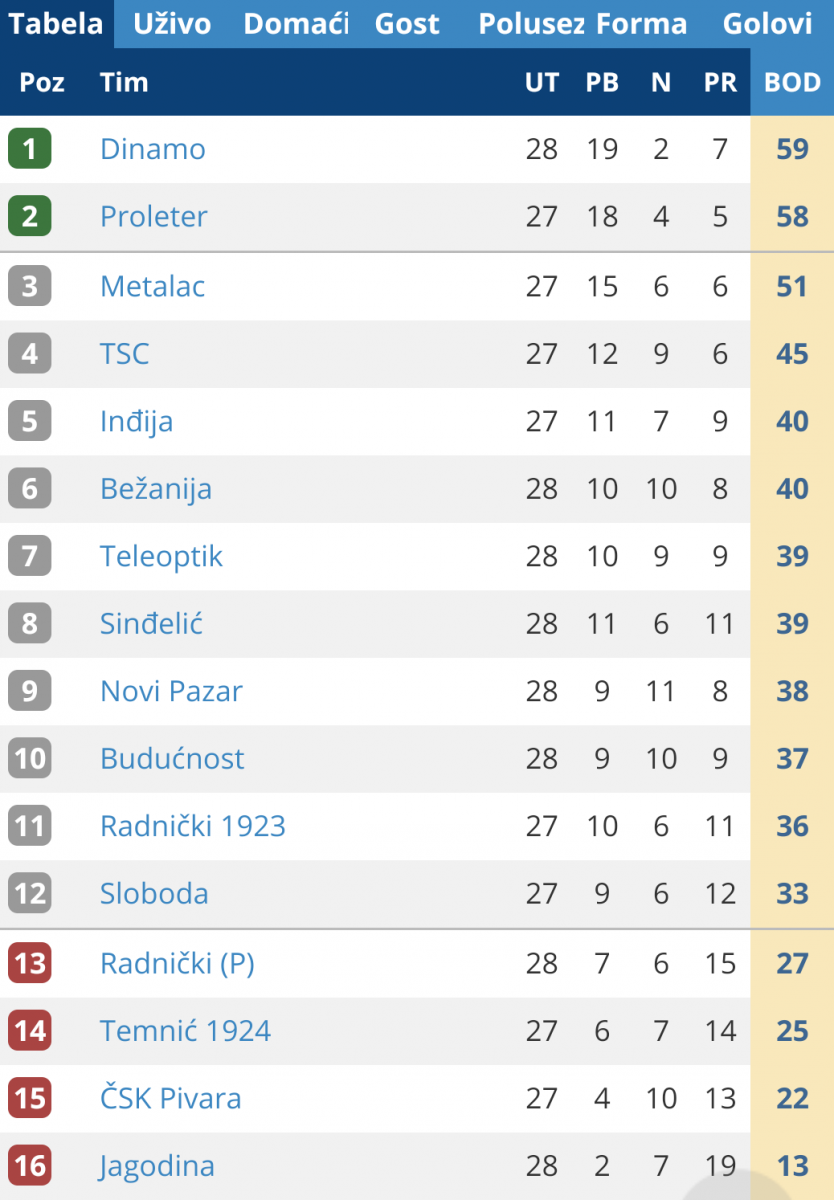Click the ČSK Pivara team link
The image size is (834, 1200).
(x=170, y=1098)
